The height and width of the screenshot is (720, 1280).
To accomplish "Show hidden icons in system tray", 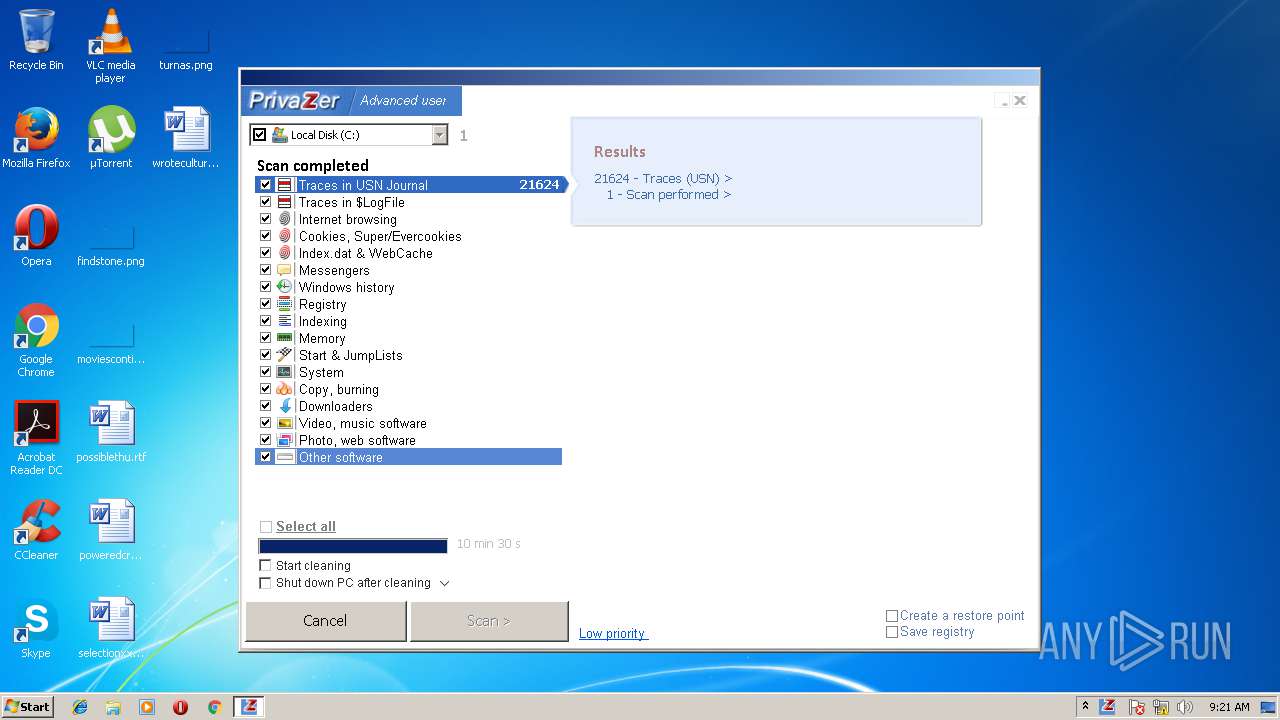I will click(x=1085, y=707).
